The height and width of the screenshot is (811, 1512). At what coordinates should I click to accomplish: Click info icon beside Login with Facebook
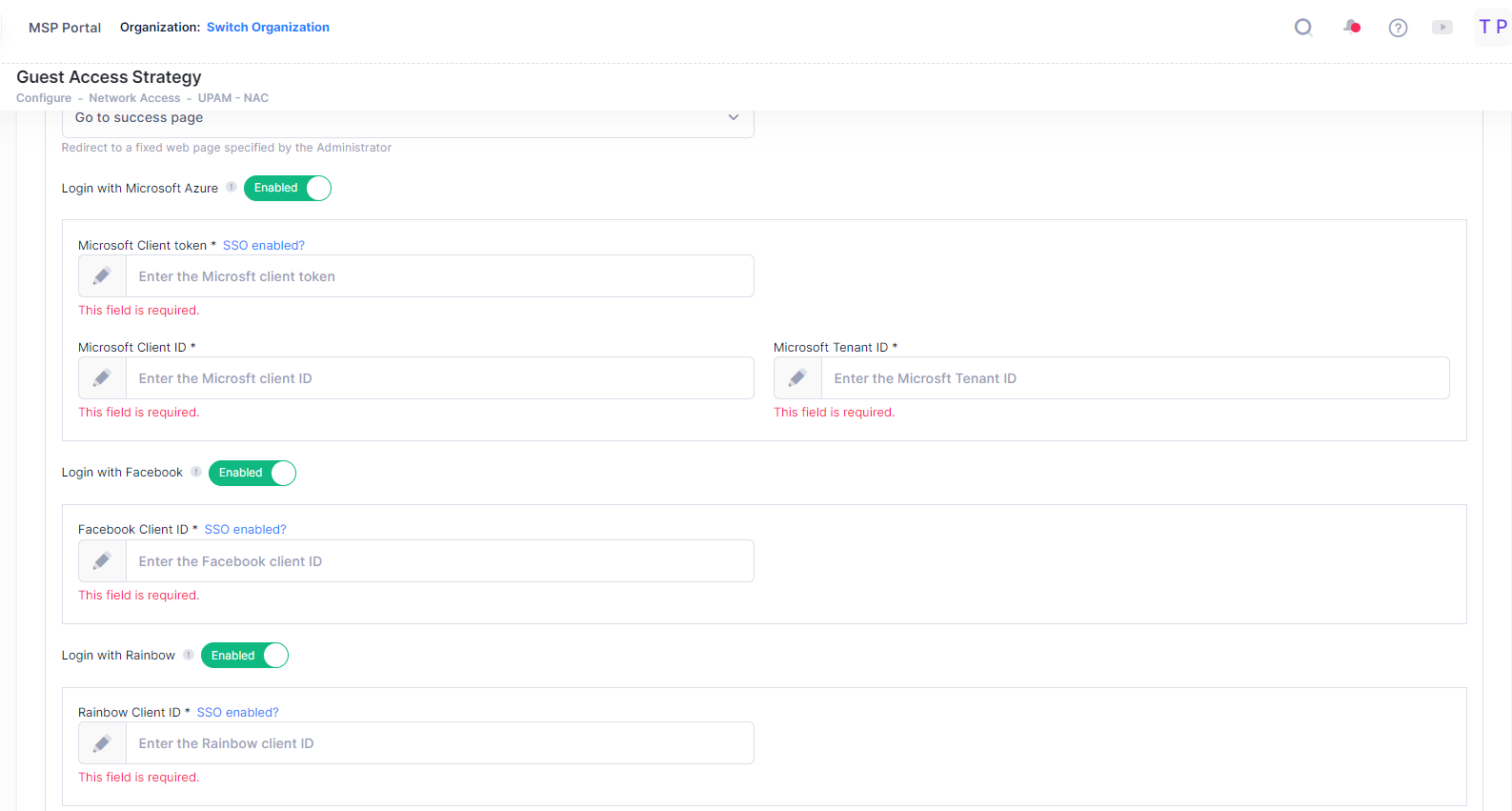point(196,472)
